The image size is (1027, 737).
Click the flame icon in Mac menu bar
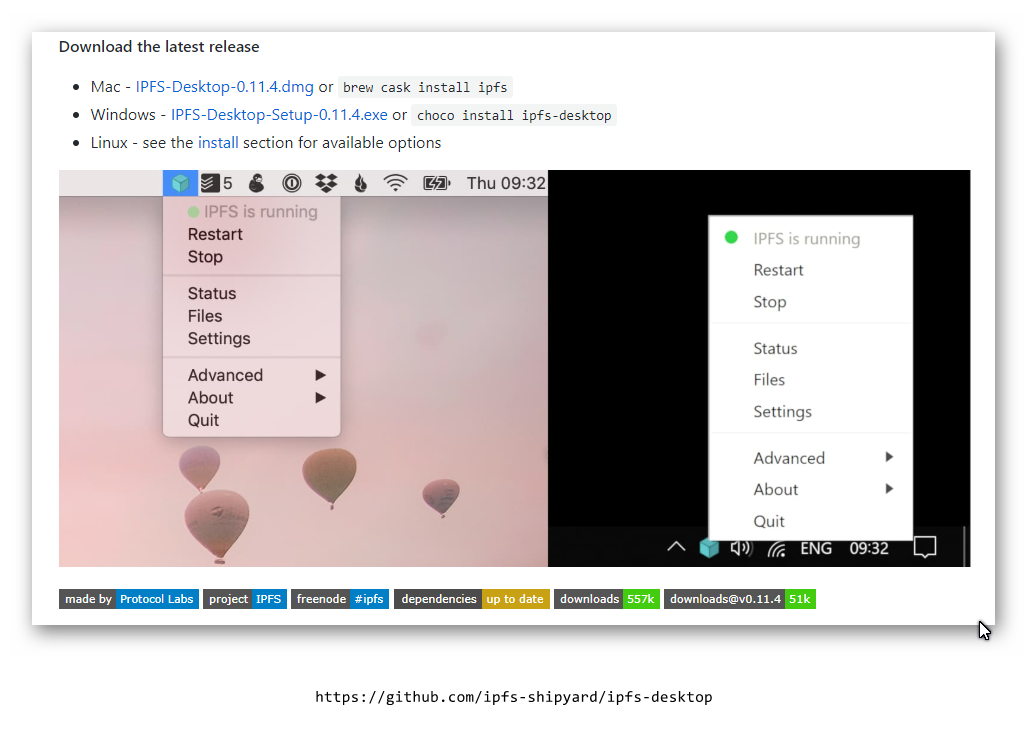[360, 183]
